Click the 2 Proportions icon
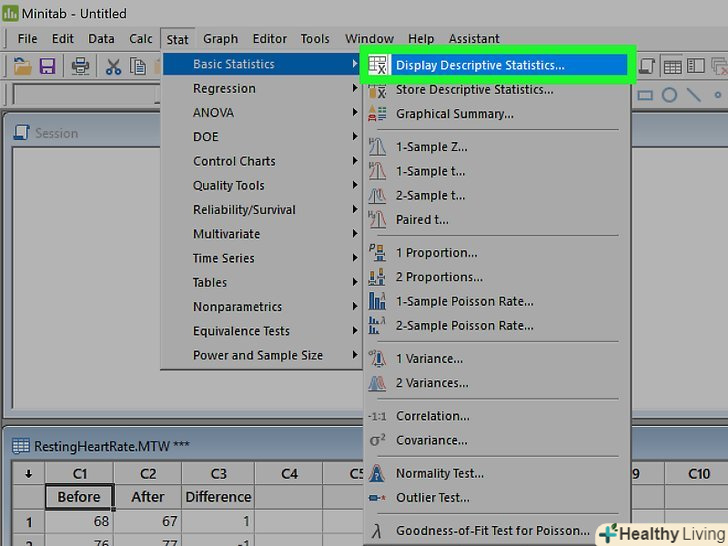The height and width of the screenshot is (546, 728). coord(377,277)
